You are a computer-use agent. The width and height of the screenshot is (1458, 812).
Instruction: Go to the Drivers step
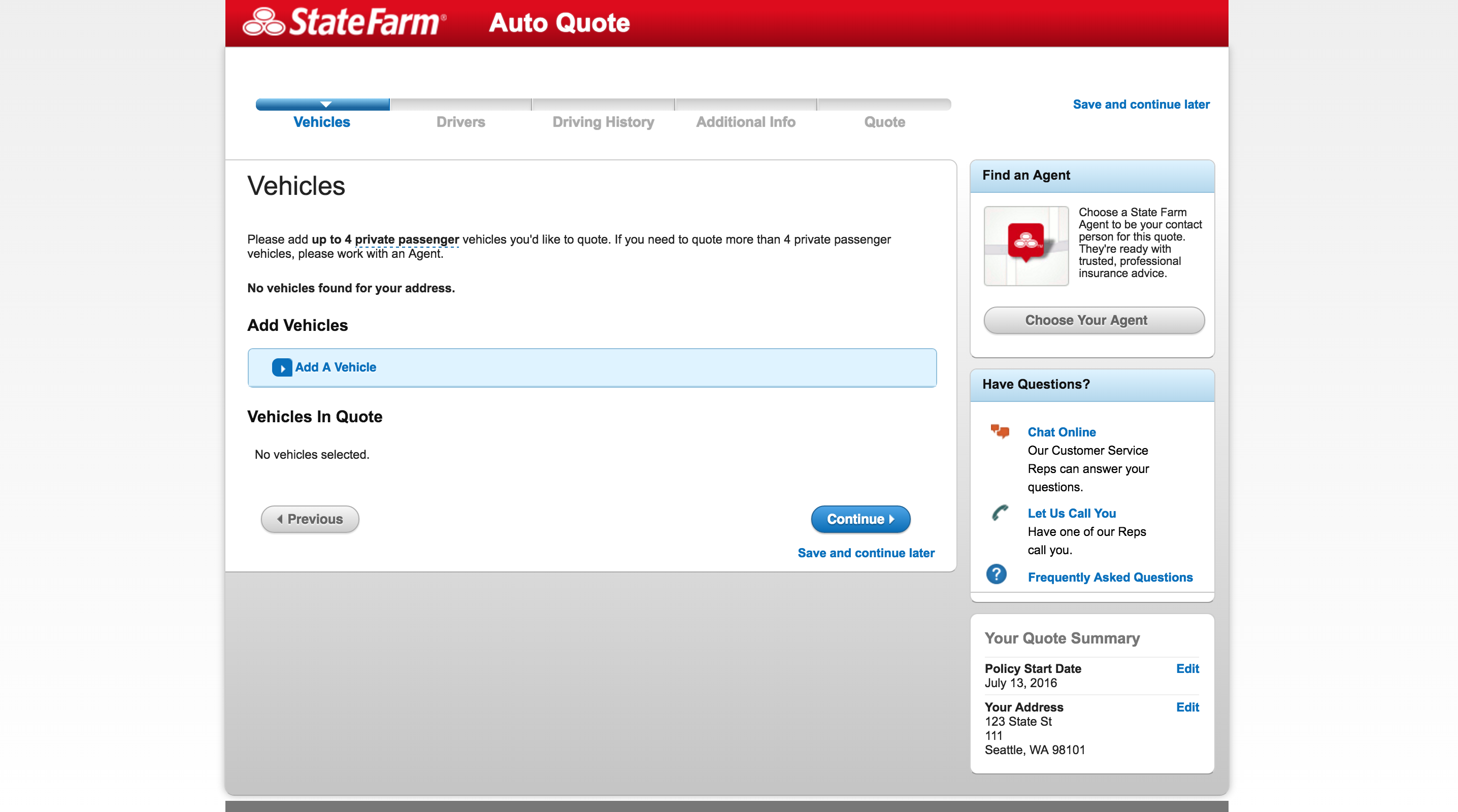point(461,122)
